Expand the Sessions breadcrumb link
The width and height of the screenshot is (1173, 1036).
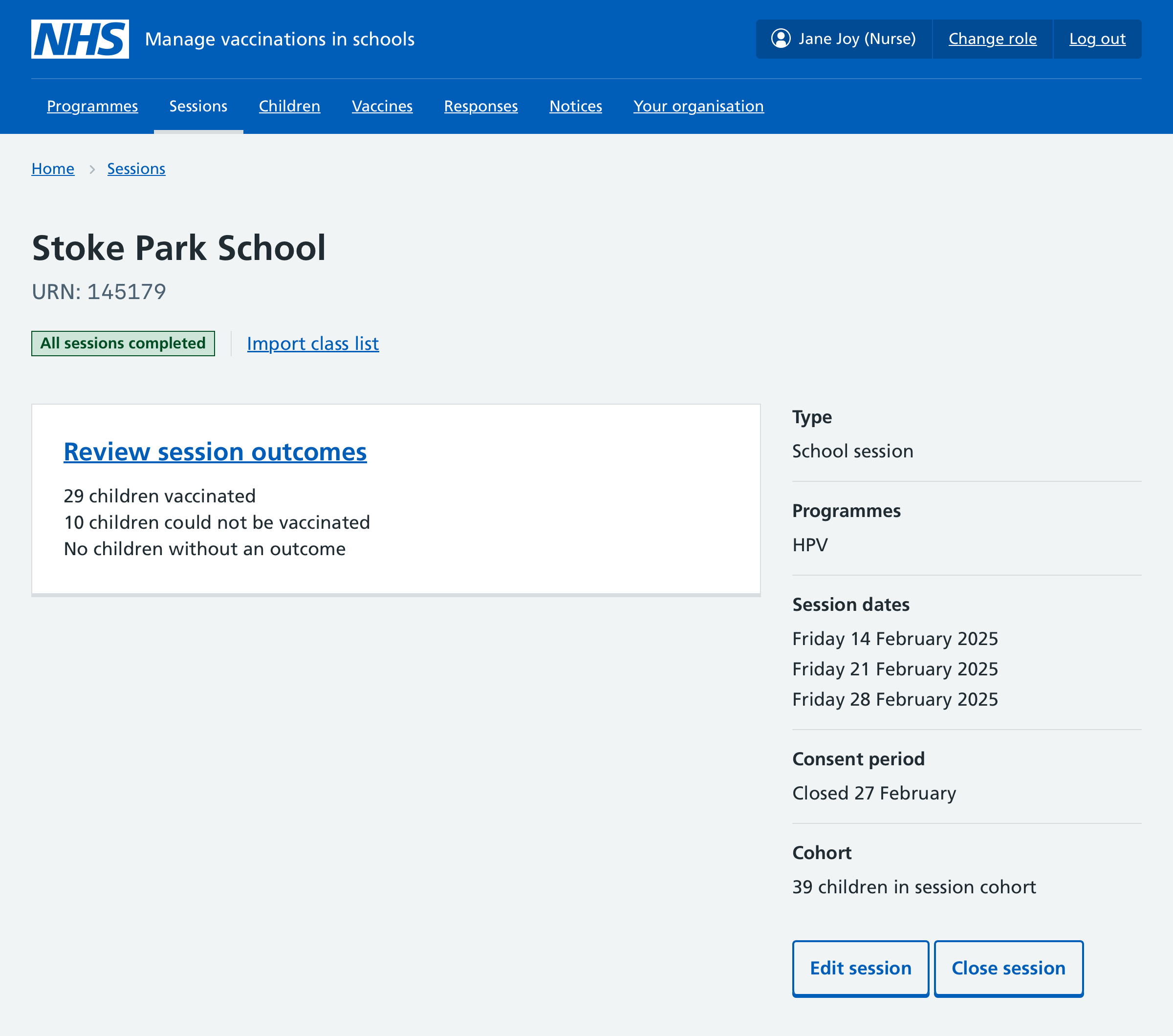pos(136,168)
